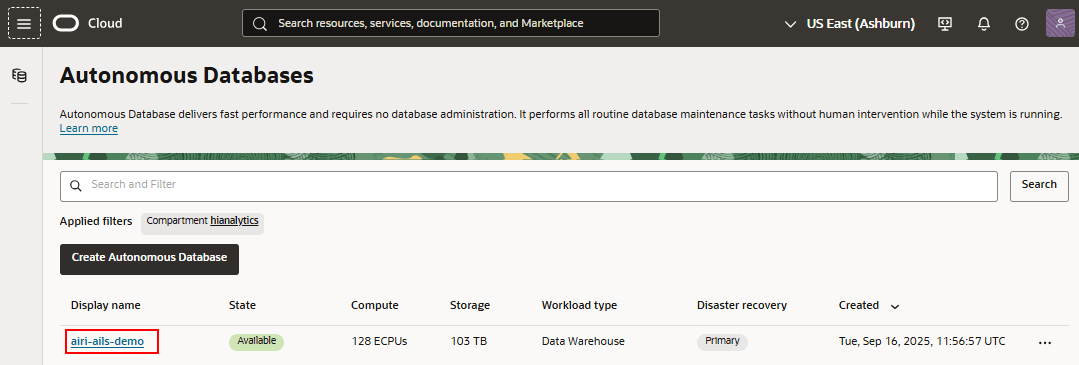The width and height of the screenshot is (1079, 365).
Task: Open the help question mark icon
Action: (1022, 23)
